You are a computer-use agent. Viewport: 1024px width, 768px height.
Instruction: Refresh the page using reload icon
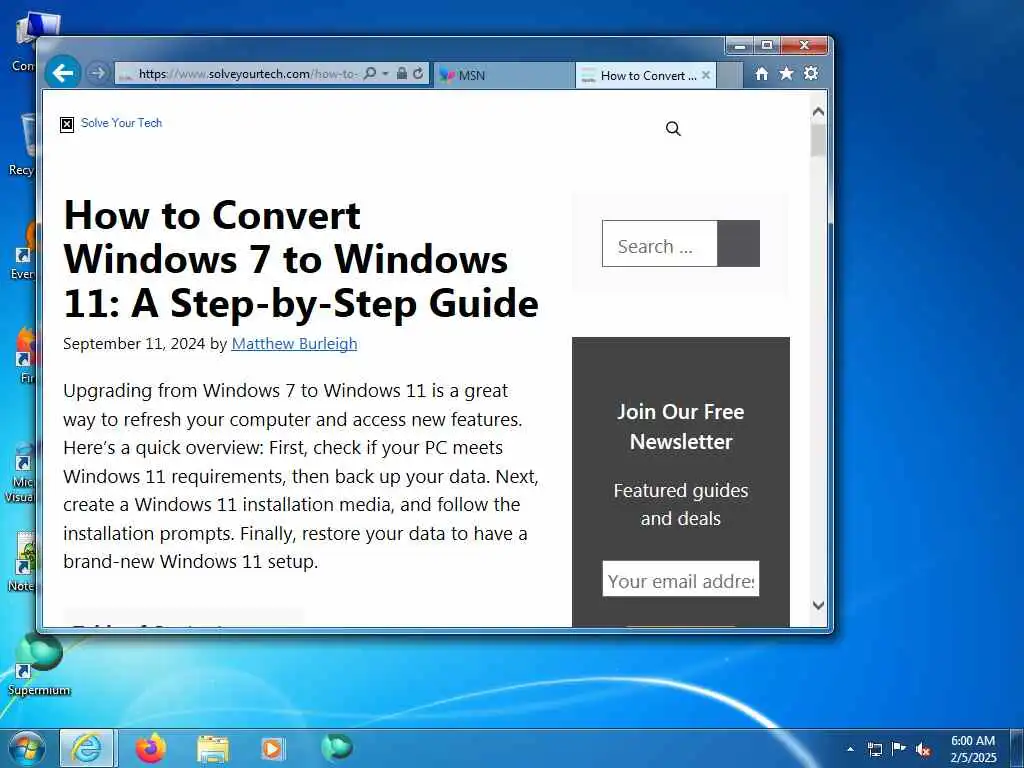pyautogui.click(x=418, y=73)
